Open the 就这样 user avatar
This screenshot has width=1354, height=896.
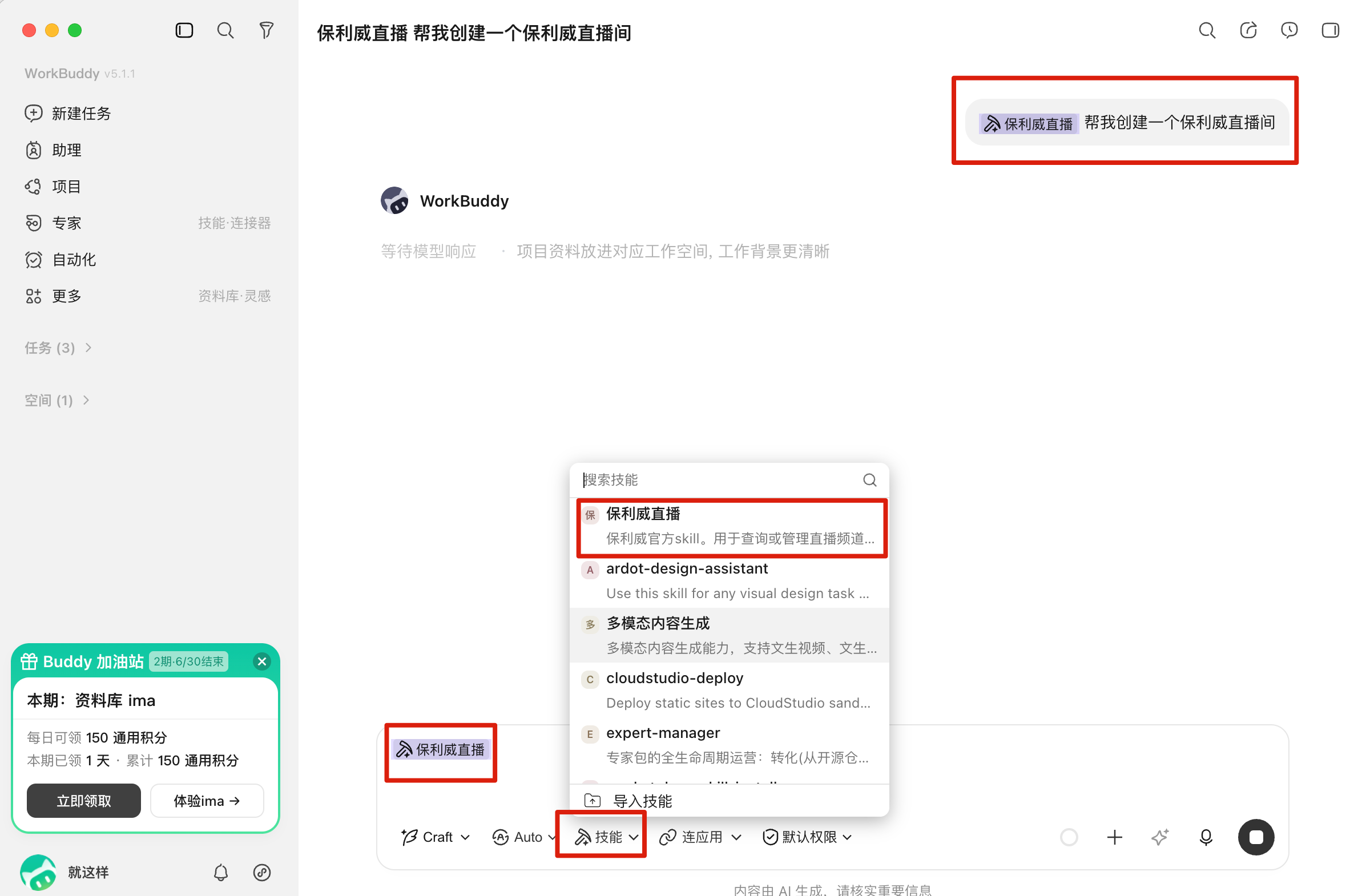(38, 872)
